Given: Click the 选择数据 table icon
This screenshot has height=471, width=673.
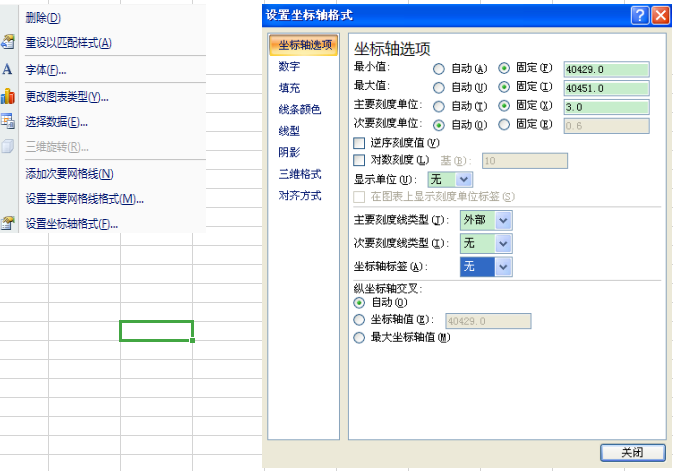Looking at the screenshot, I should pos(8,122).
